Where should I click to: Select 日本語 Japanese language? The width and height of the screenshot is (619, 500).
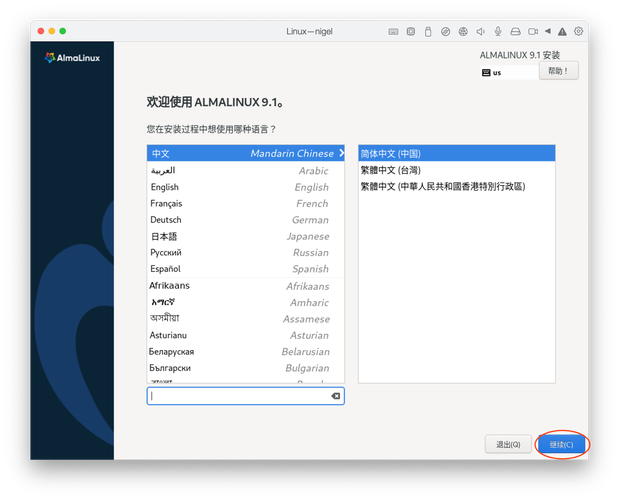point(246,236)
